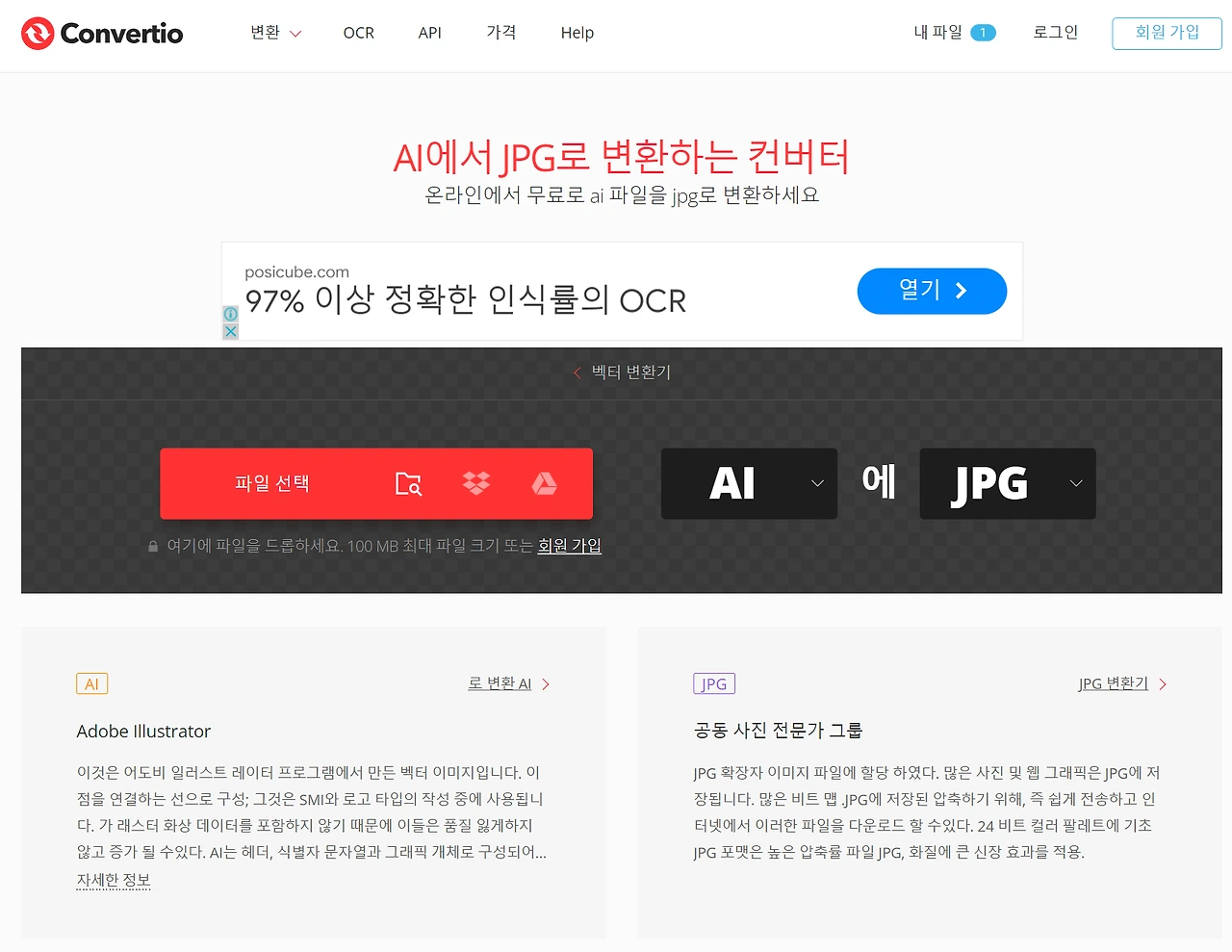This screenshot has height=952, width=1232.
Task: Open the Help menu item
Action: pyautogui.click(x=577, y=33)
